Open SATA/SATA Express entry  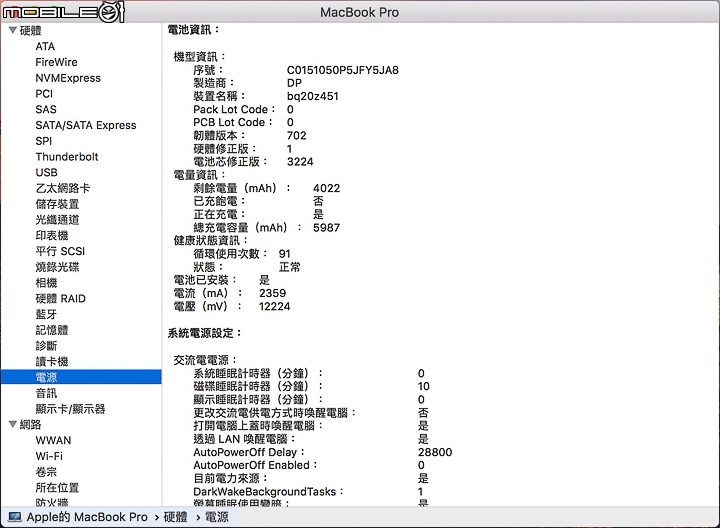click(86, 125)
